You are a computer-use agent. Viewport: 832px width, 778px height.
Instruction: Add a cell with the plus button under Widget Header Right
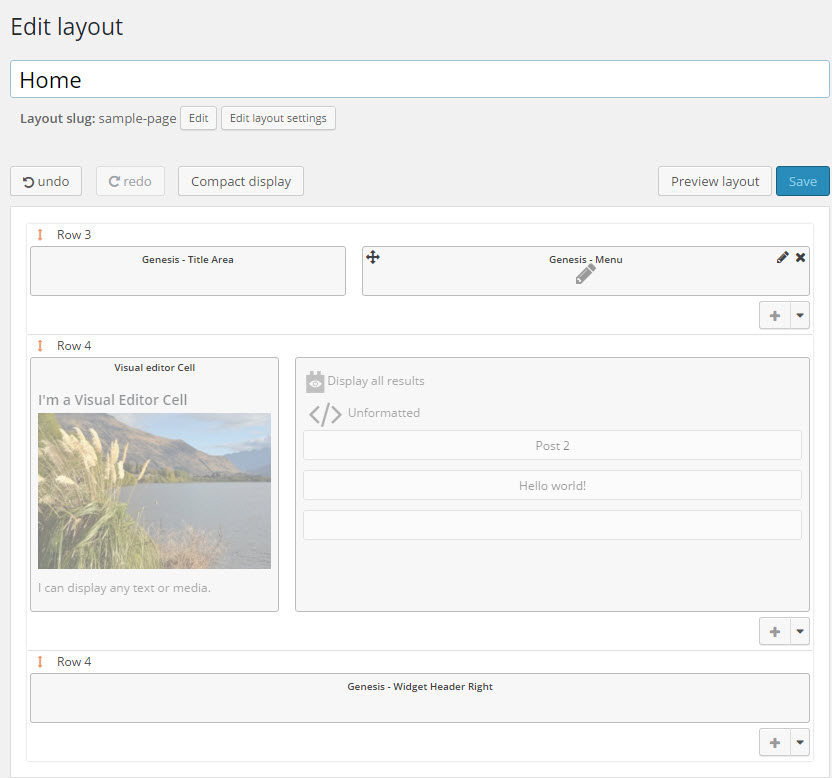[x=775, y=742]
